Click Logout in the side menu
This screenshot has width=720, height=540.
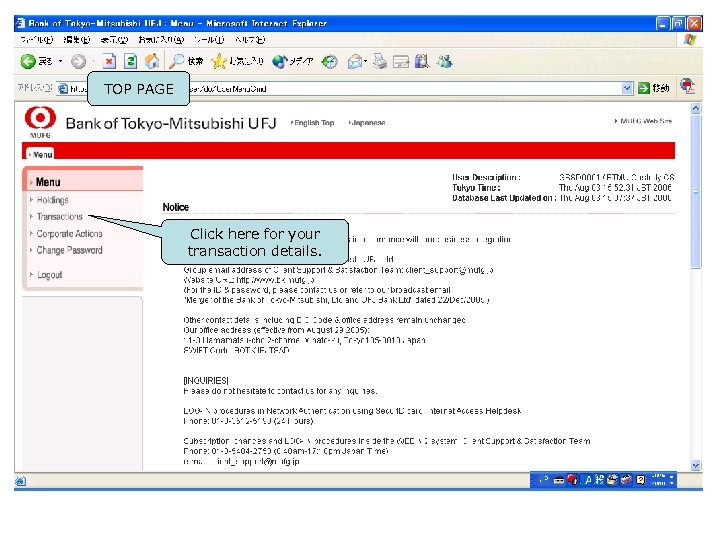tap(50, 275)
